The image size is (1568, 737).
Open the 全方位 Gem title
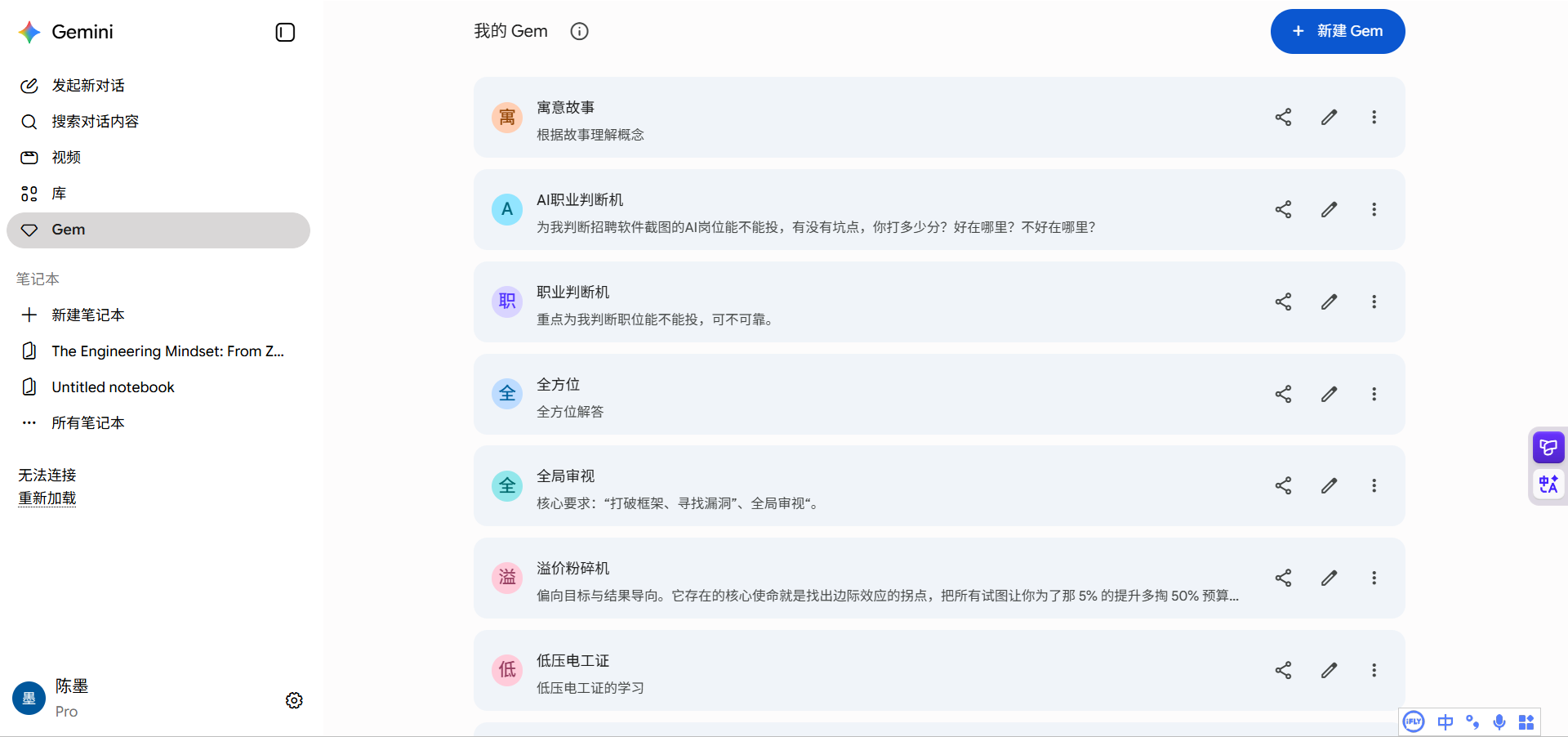pyautogui.click(x=558, y=385)
